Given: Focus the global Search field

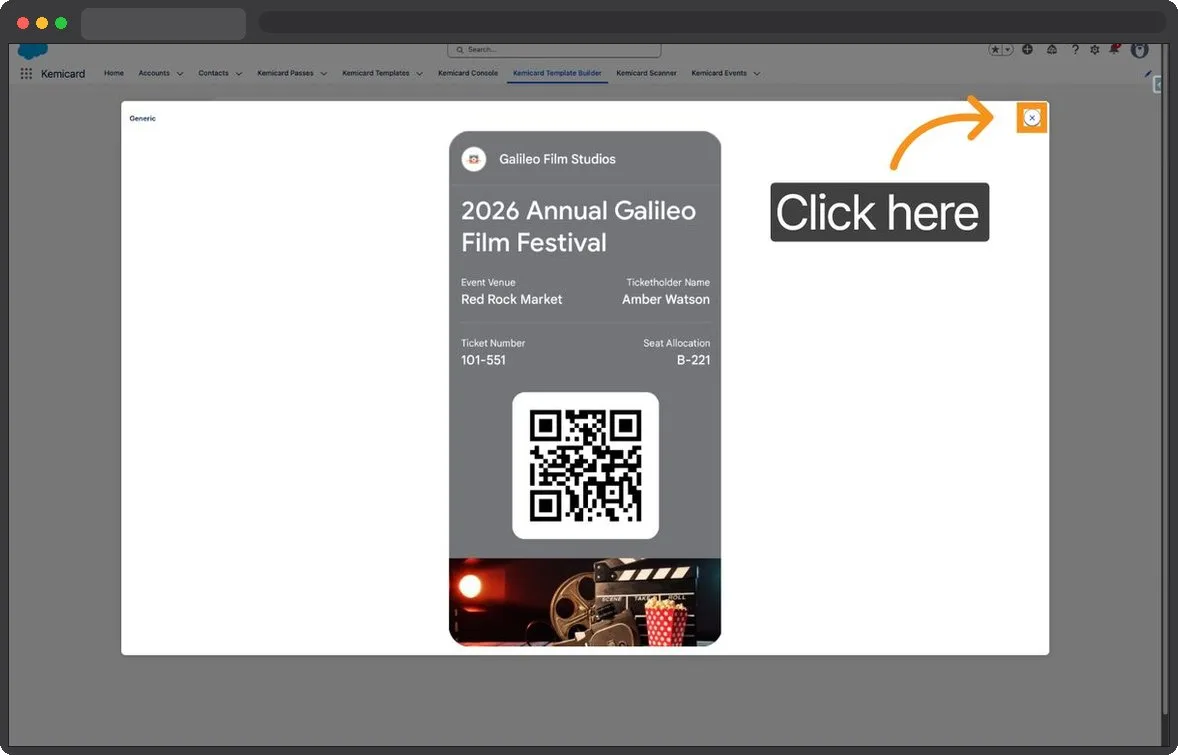Looking at the screenshot, I should (554, 50).
